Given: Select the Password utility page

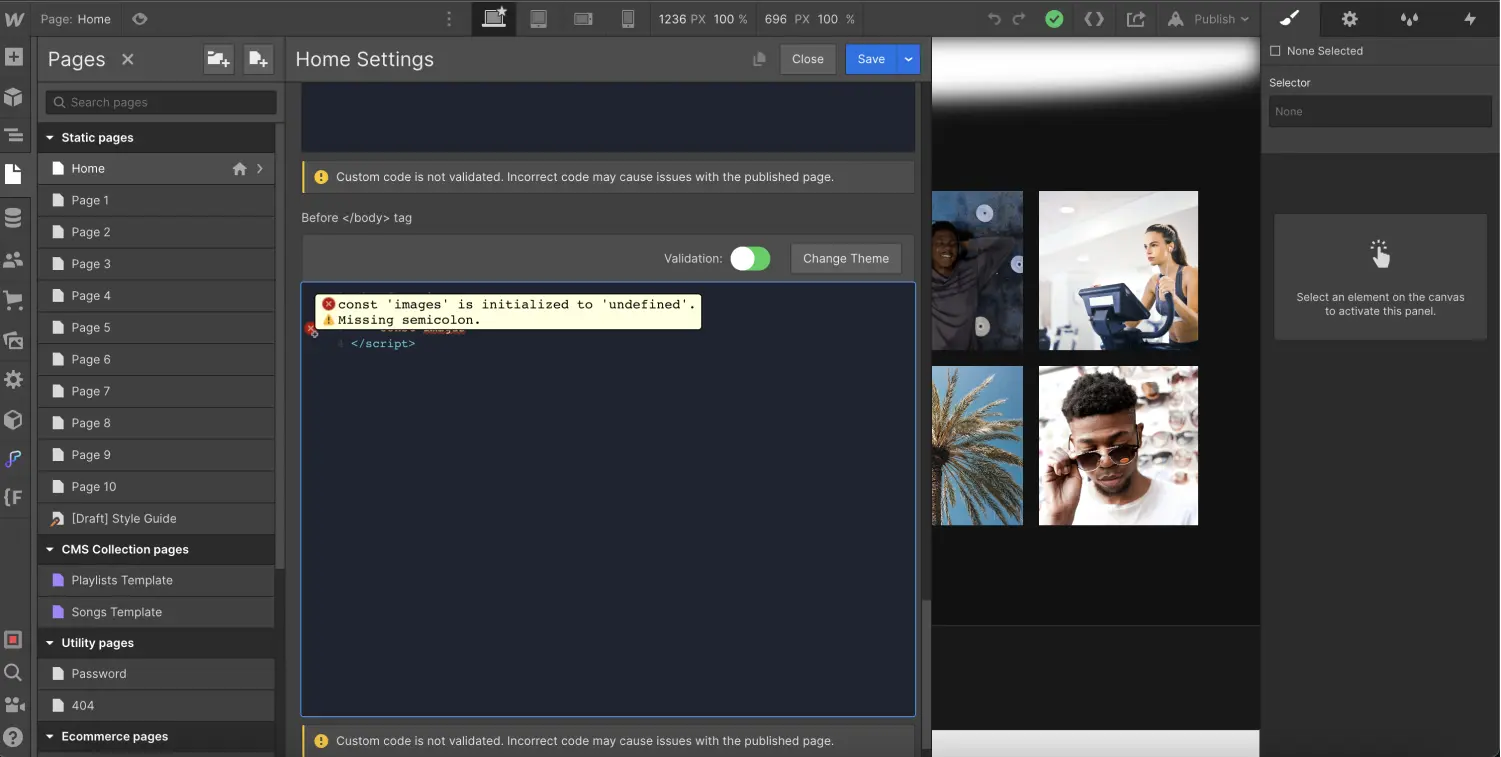Looking at the screenshot, I should (156, 674).
